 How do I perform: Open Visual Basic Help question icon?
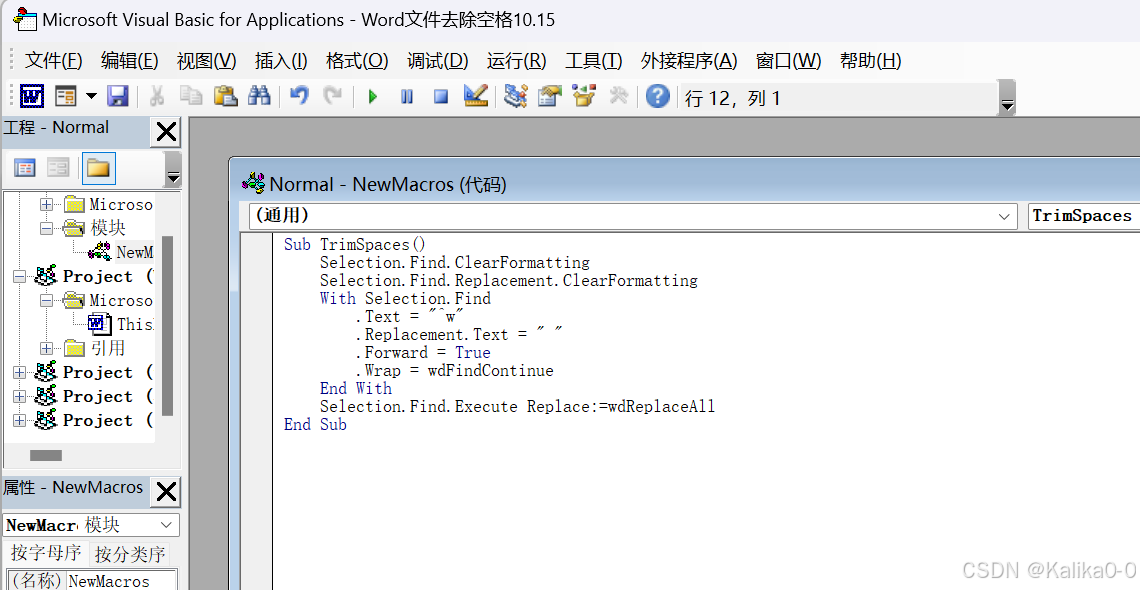pos(657,96)
